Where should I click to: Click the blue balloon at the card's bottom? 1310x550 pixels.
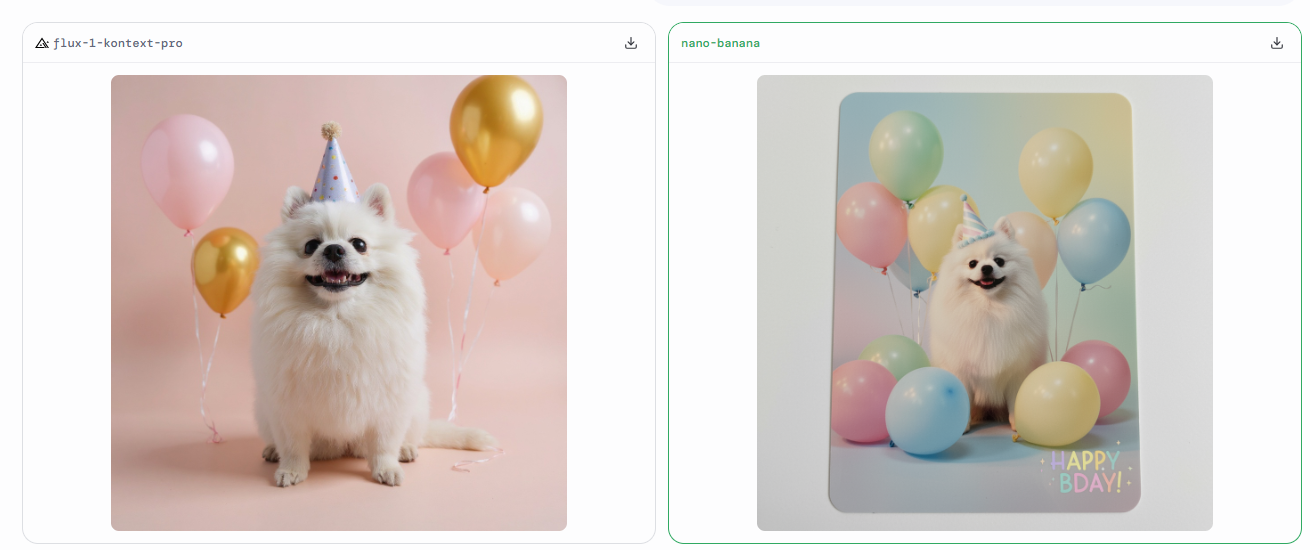[x=927, y=409]
